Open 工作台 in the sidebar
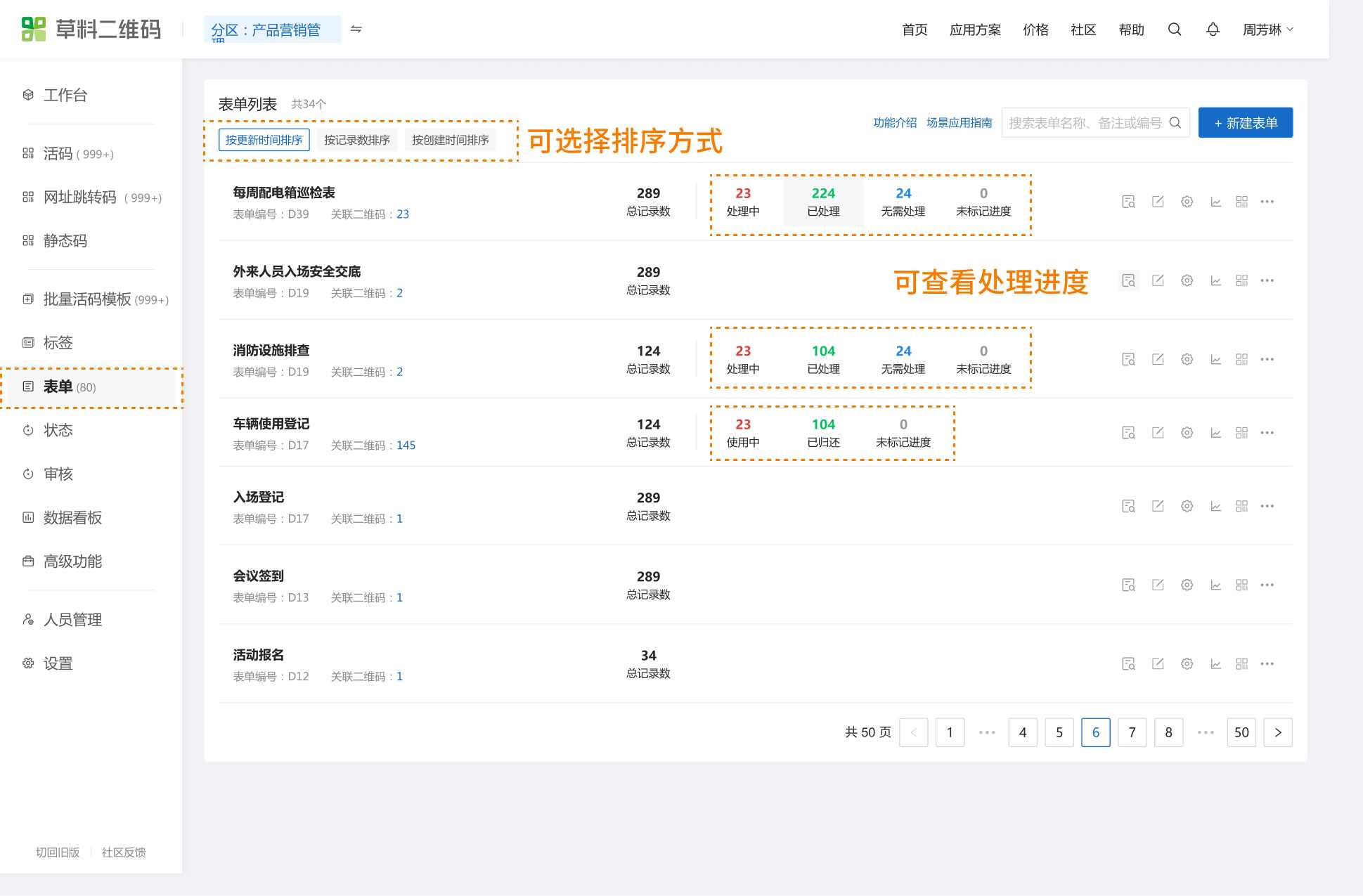1363x896 pixels. [65, 95]
